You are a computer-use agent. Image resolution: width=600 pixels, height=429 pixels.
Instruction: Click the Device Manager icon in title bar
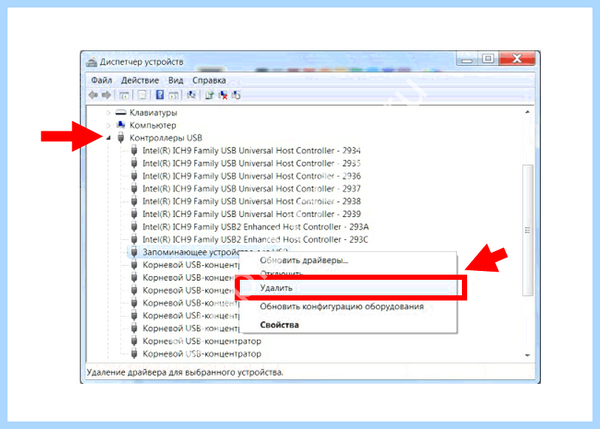[92, 62]
